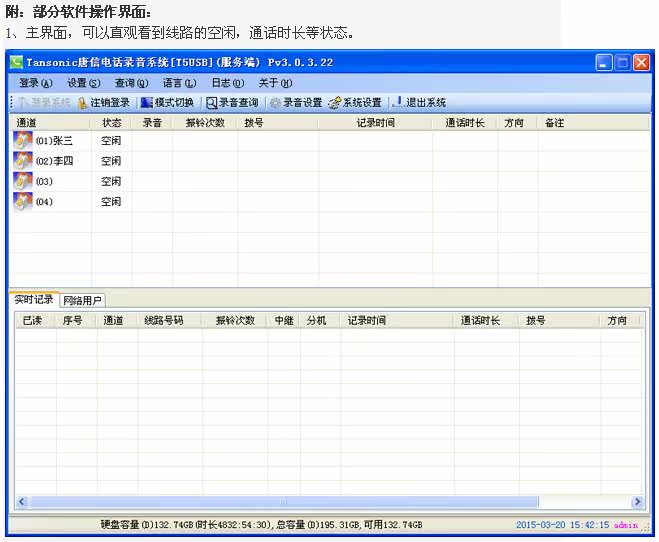Click the 记录时间 column header in upper list
This screenshot has width=659, height=542.
coord(375,123)
